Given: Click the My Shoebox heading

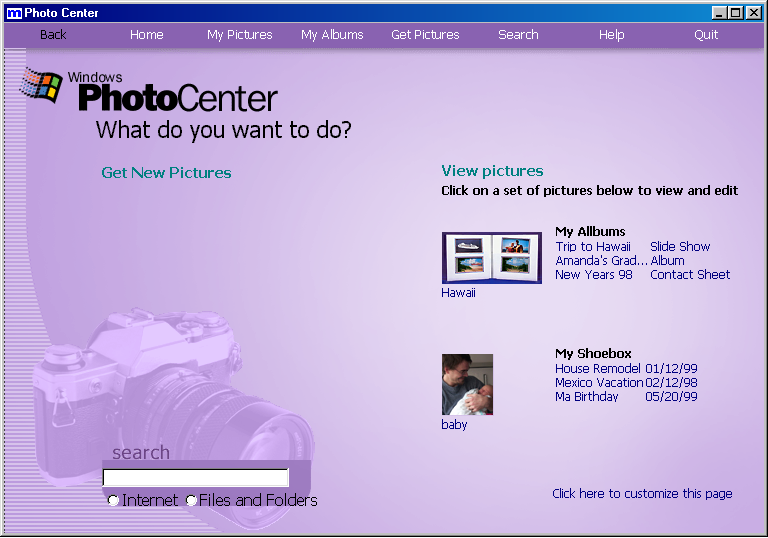Looking at the screenshot, I should (x=593, y=354).
